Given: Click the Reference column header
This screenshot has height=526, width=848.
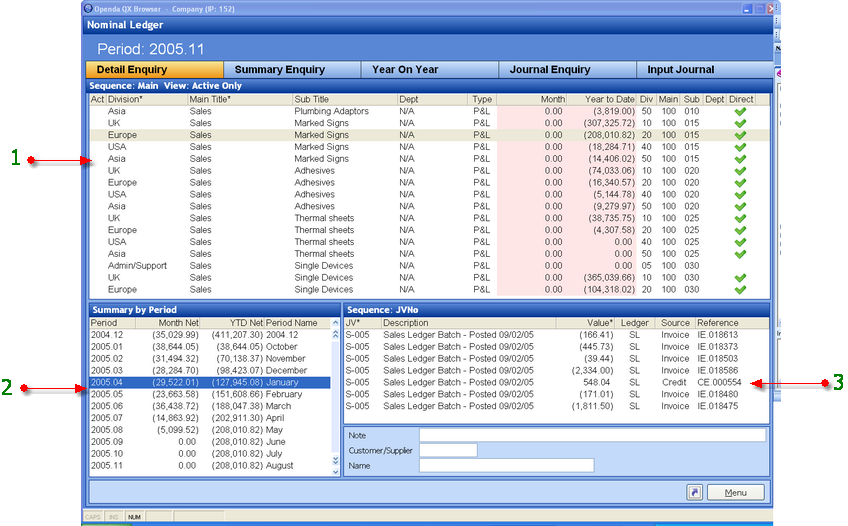Looking at the screenshot, I should click(x=732, y=323).
